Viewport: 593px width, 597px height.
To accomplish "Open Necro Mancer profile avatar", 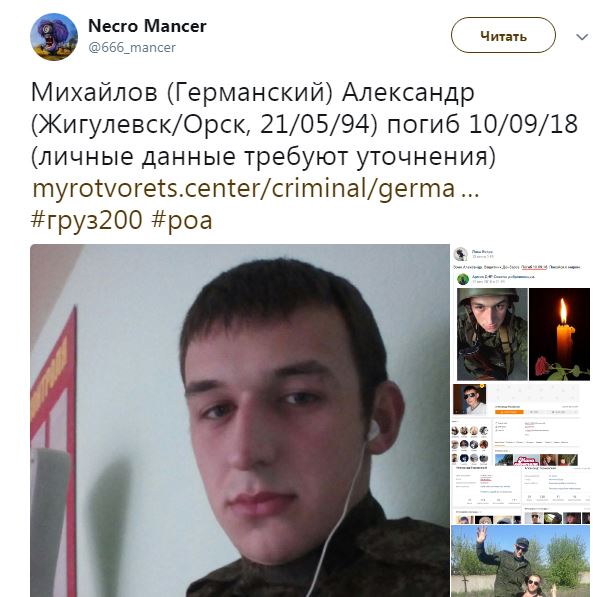I will point(54,37).
